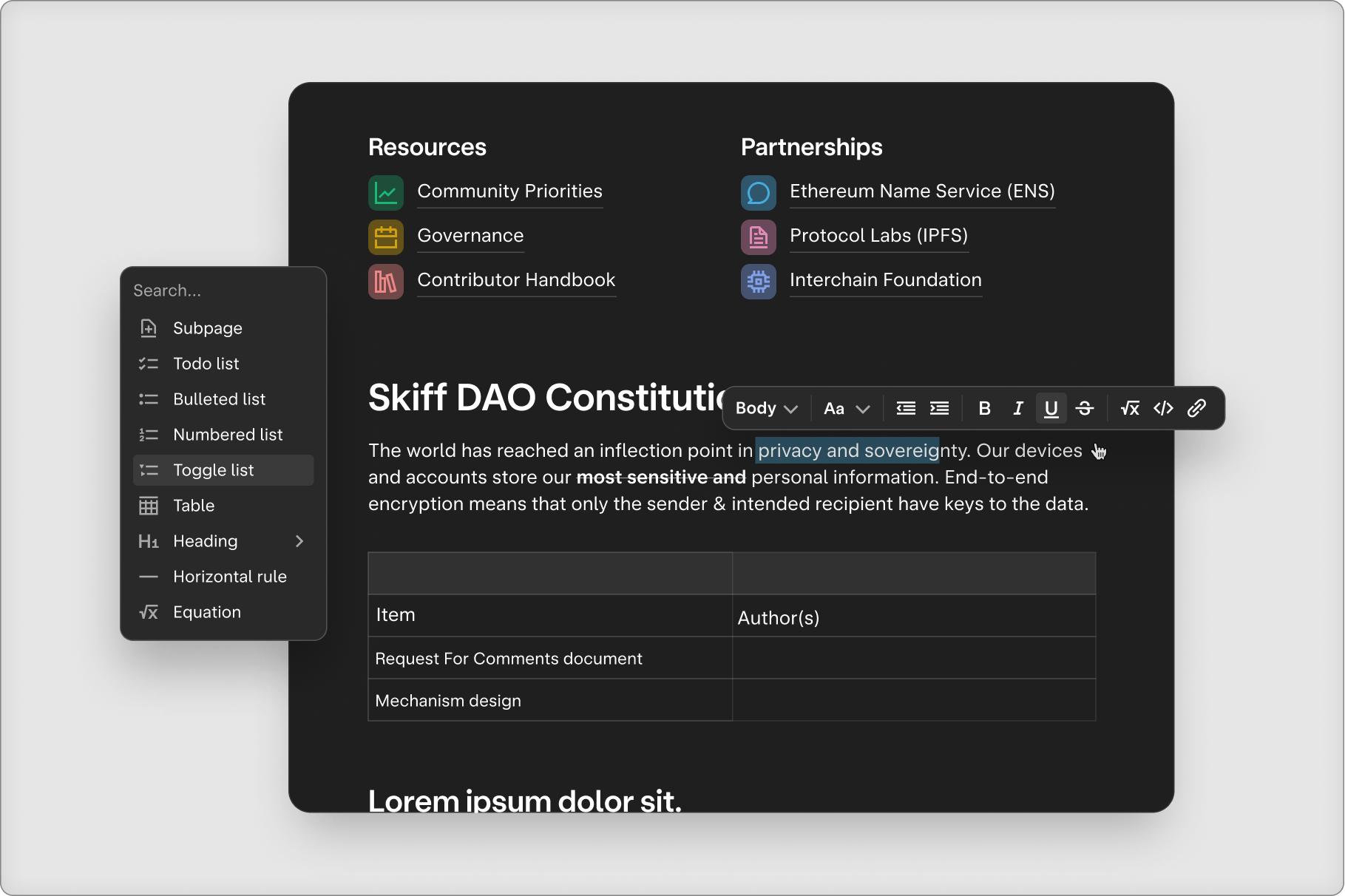Screen dimensions: 1345x896
Task: Click the Contributor Handbook books icon
Action: 386,281
